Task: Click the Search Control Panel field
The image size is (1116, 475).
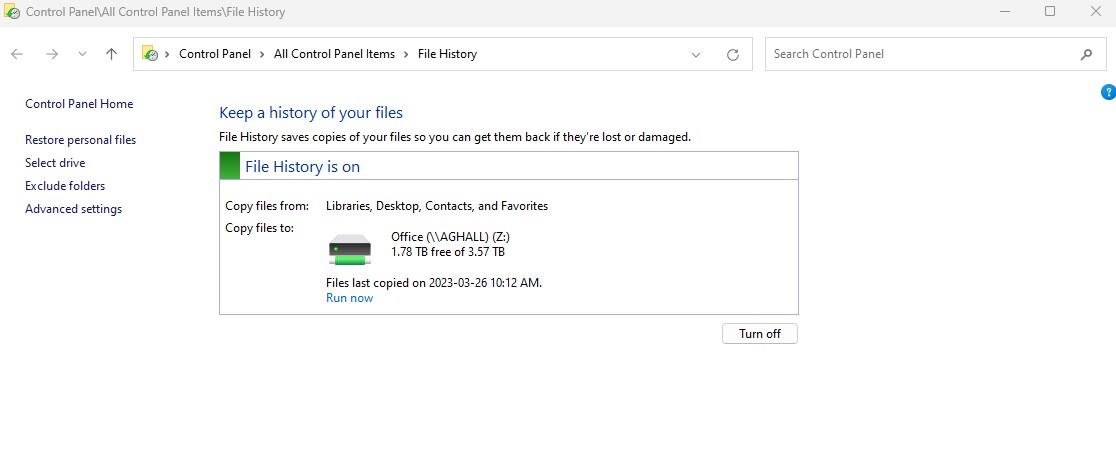Action: (x=920, y=54)
